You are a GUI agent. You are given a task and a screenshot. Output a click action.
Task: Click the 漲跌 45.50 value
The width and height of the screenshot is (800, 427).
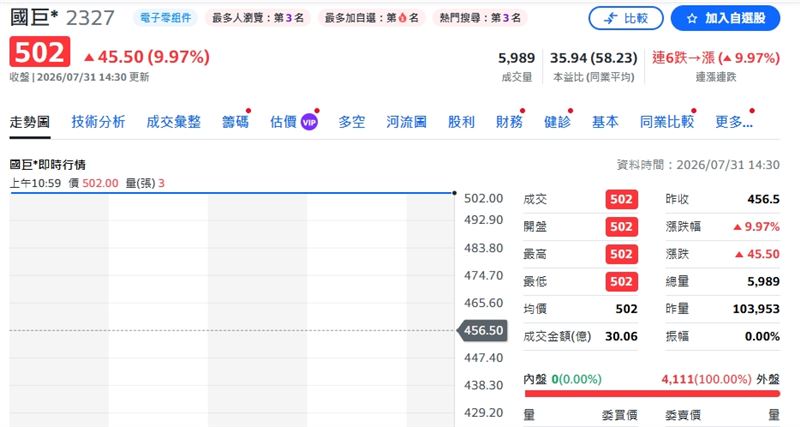(x=758, y=254)
